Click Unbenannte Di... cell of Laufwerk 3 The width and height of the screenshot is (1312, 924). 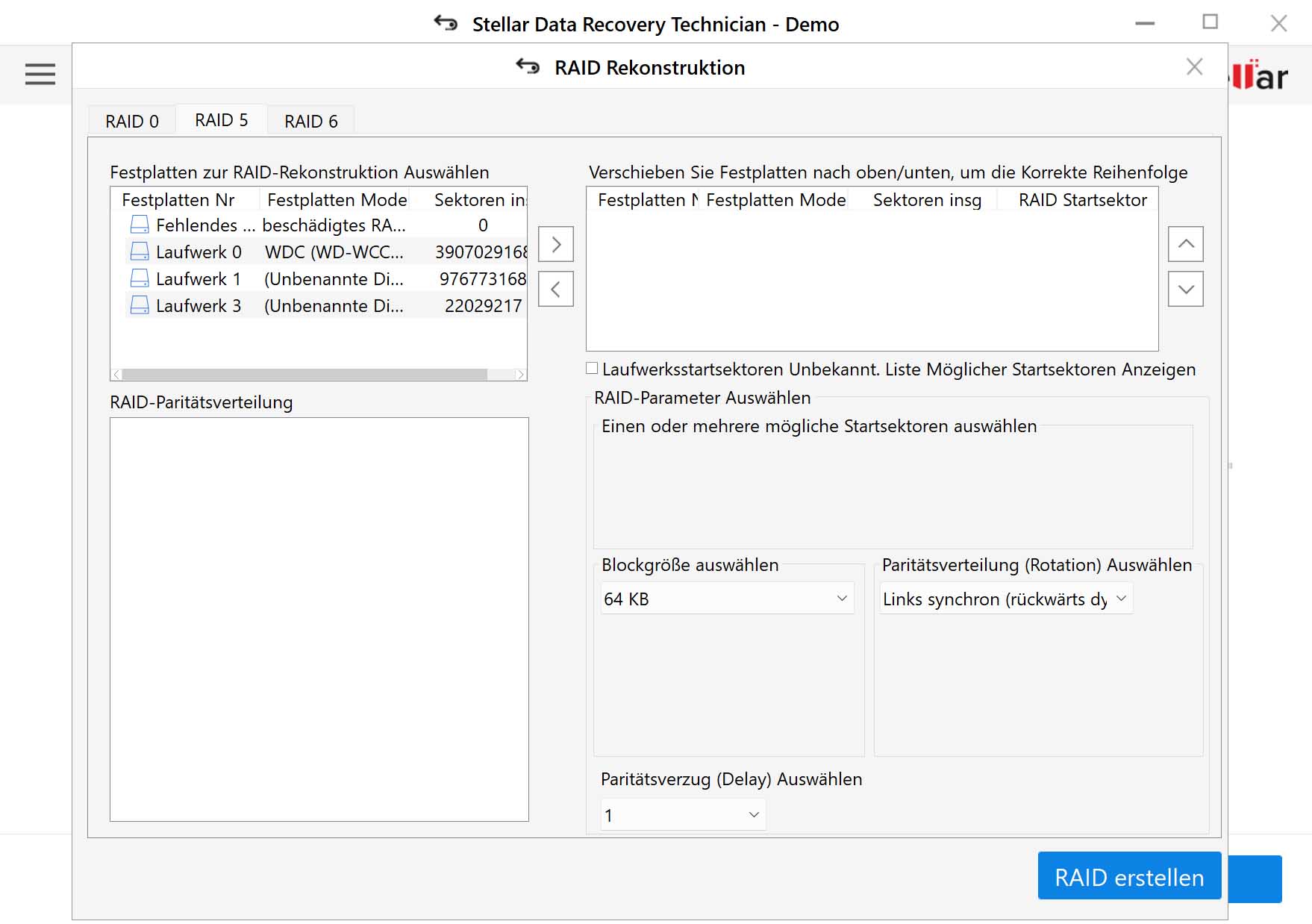click(334, 306)
